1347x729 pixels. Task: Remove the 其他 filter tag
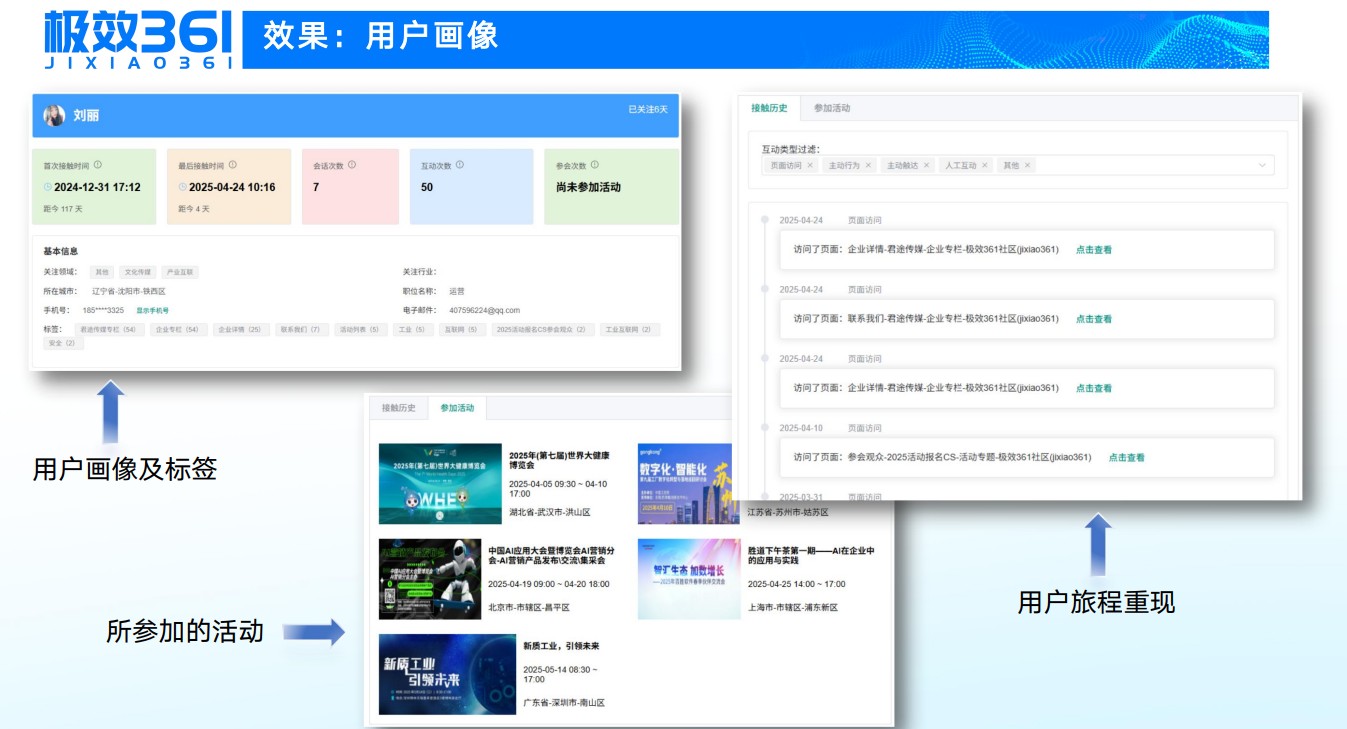coord(1027,165)
